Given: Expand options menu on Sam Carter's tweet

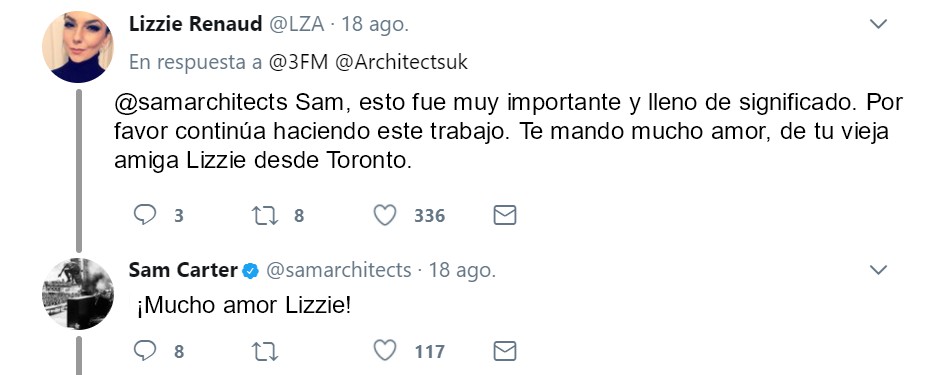Looking at the screenshot, I should click(878, 270).
